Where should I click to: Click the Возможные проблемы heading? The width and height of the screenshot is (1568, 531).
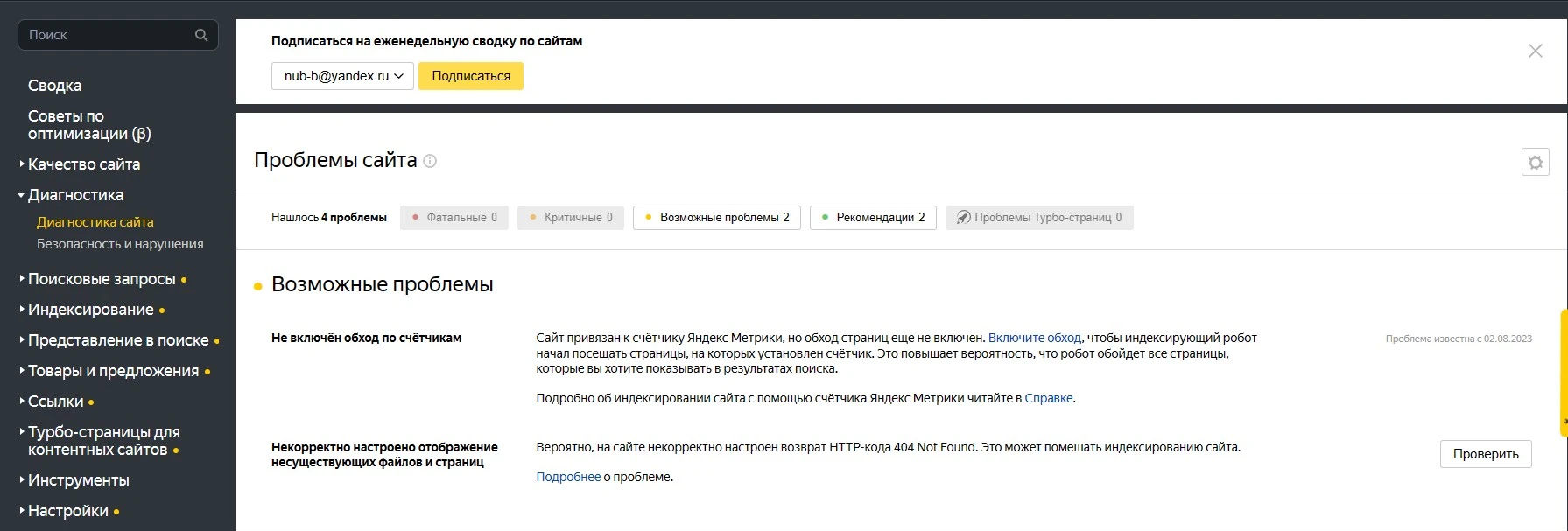[383, 284]
